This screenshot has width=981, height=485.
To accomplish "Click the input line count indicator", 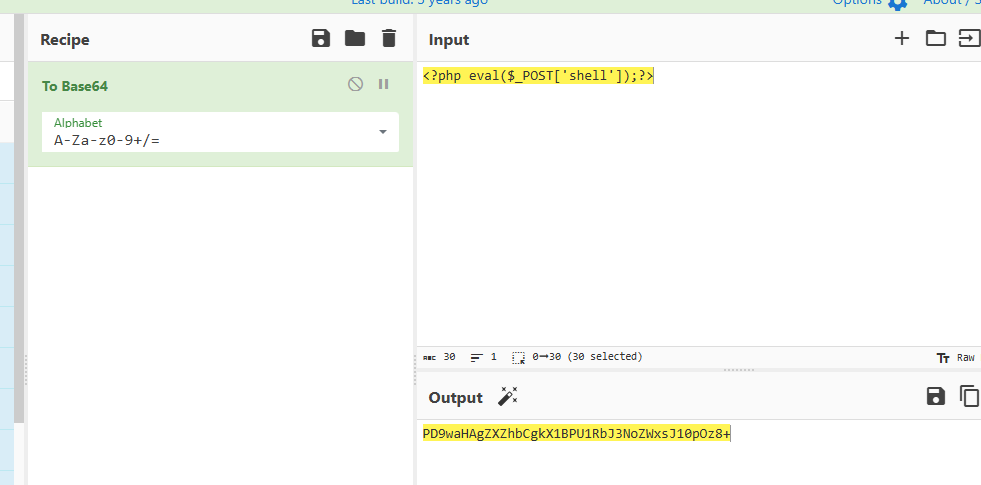I will point(484,357).
